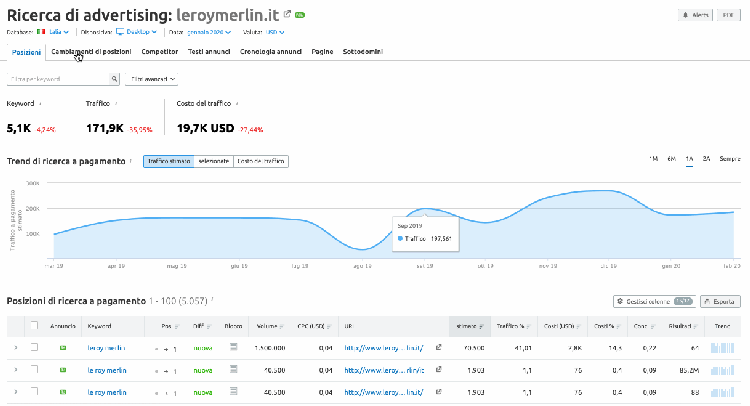Set the chart range to 1A
This screenshot has width=750, height=406.
point(689,159)
